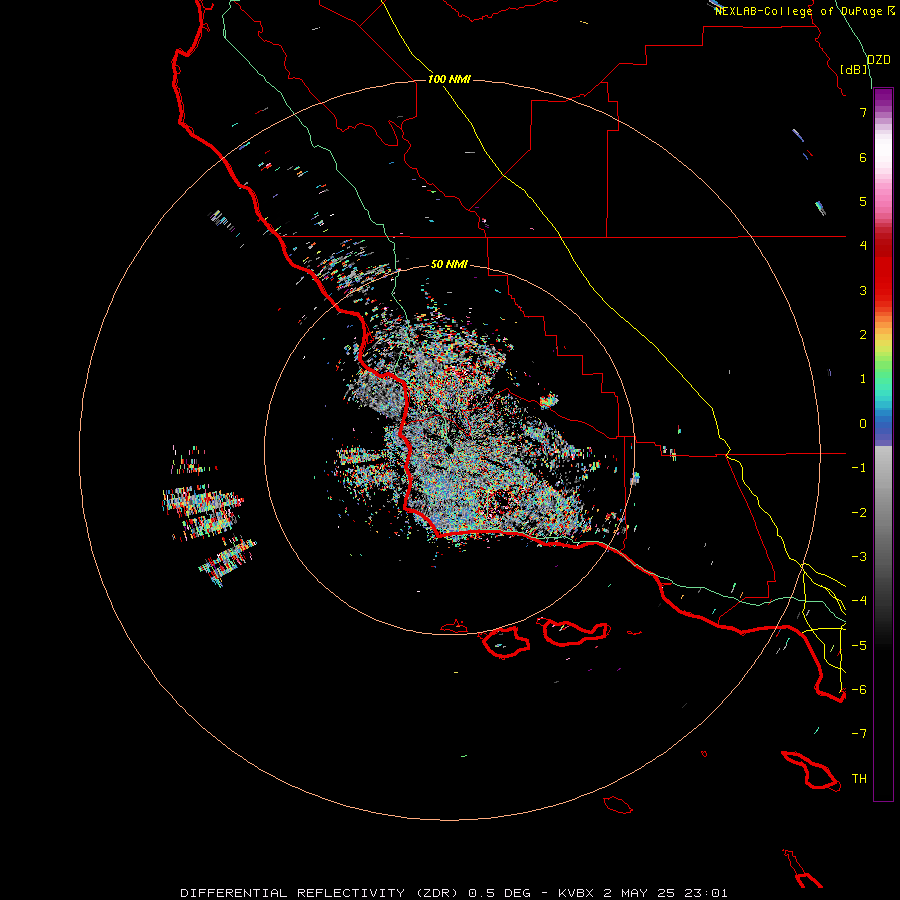This screenshot has height=900, width=900.
Task: Click the color scale value 2
Action: pyautogui.click(x=863, y=335)
